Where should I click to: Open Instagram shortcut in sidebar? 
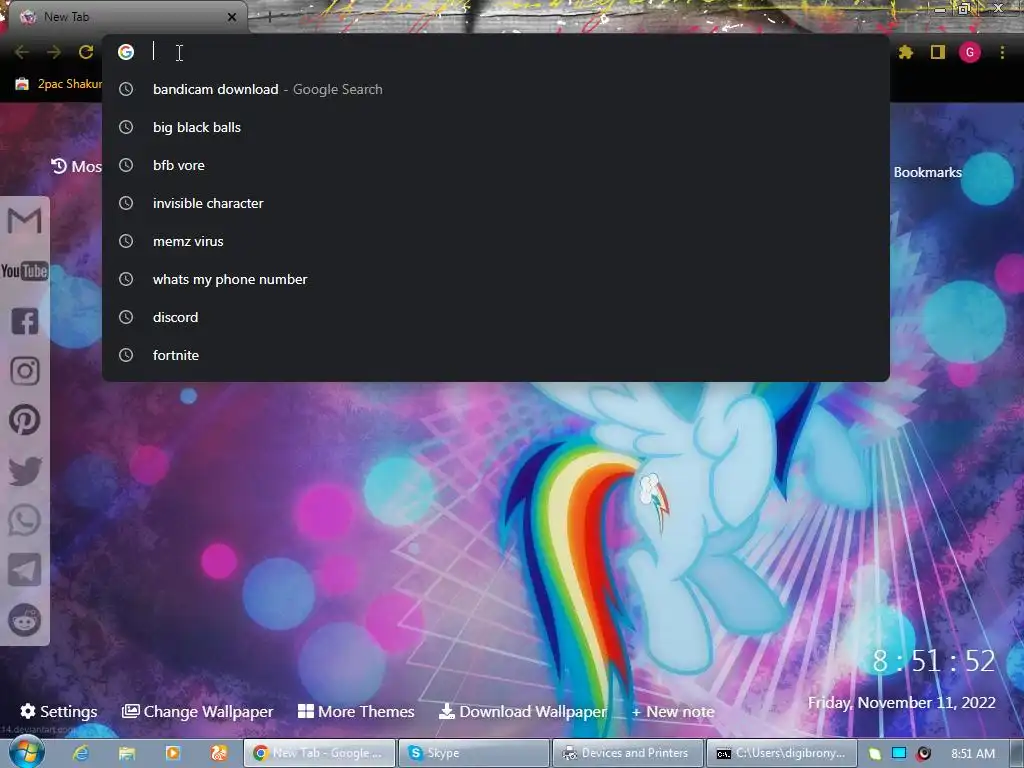pyautogui.click(x=24, y=371)
